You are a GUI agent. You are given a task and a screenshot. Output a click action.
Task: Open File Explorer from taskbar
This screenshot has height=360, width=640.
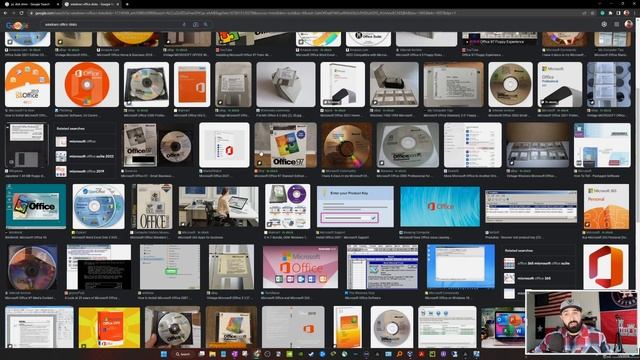(x=212, y=354)
